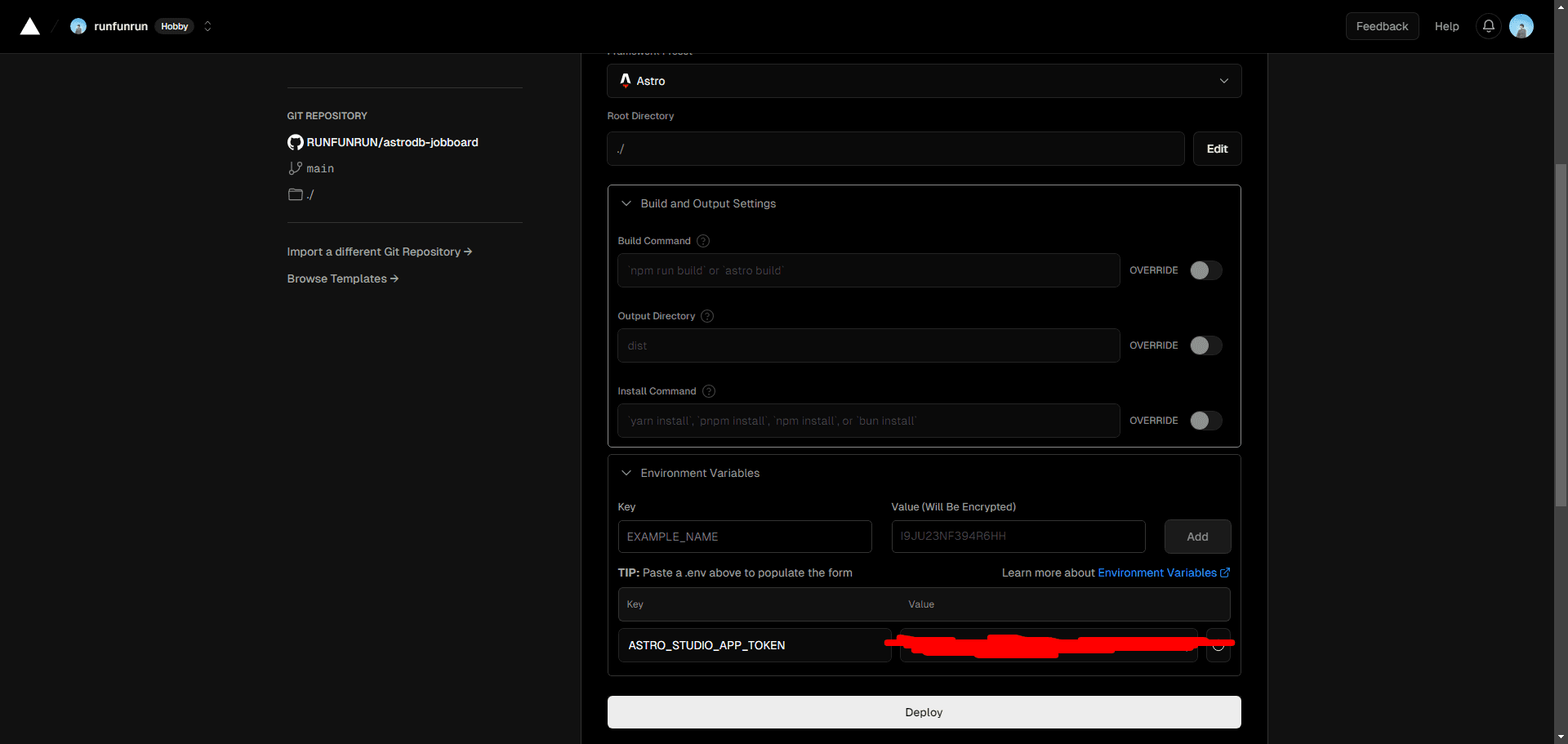Viewport: 1568px width, 744px height.
Task: Click Add environment variable button
Action: click(1197, 537)
